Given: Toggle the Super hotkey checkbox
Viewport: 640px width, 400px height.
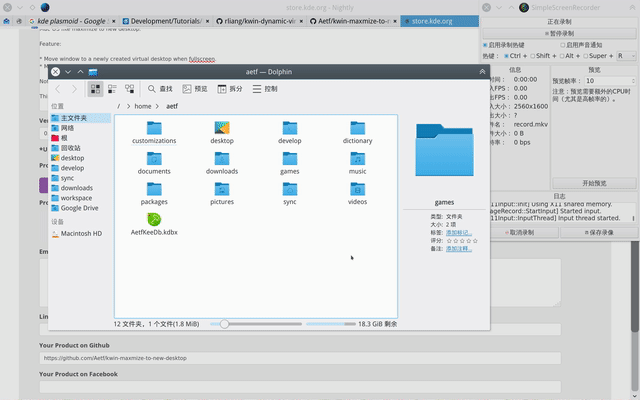Looking at the screenshot, I should pyautogui.click(x=598, y=56).
